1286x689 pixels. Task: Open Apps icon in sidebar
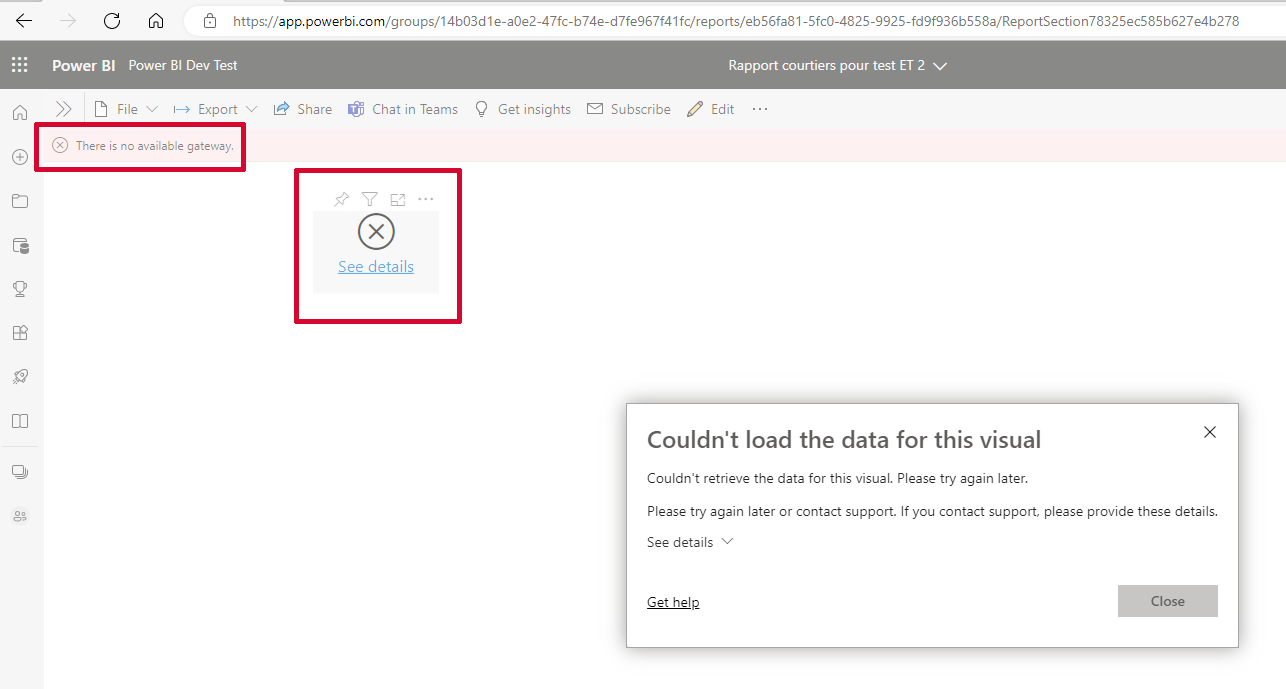click(20, 333)
